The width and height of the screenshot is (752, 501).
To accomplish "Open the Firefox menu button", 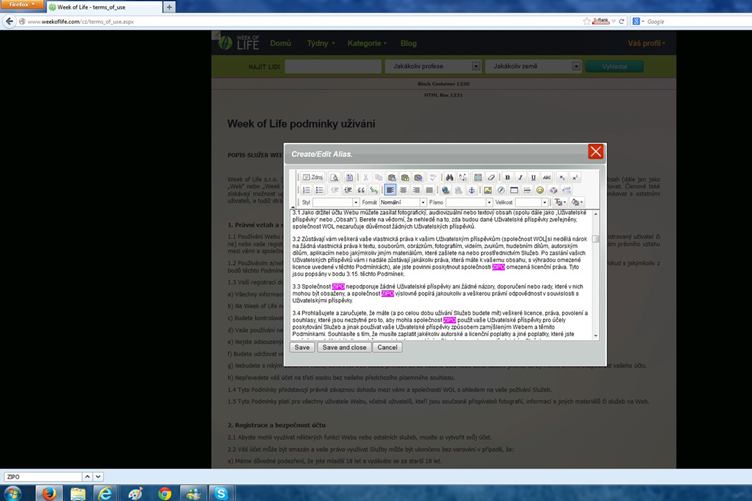I will 22,4.
